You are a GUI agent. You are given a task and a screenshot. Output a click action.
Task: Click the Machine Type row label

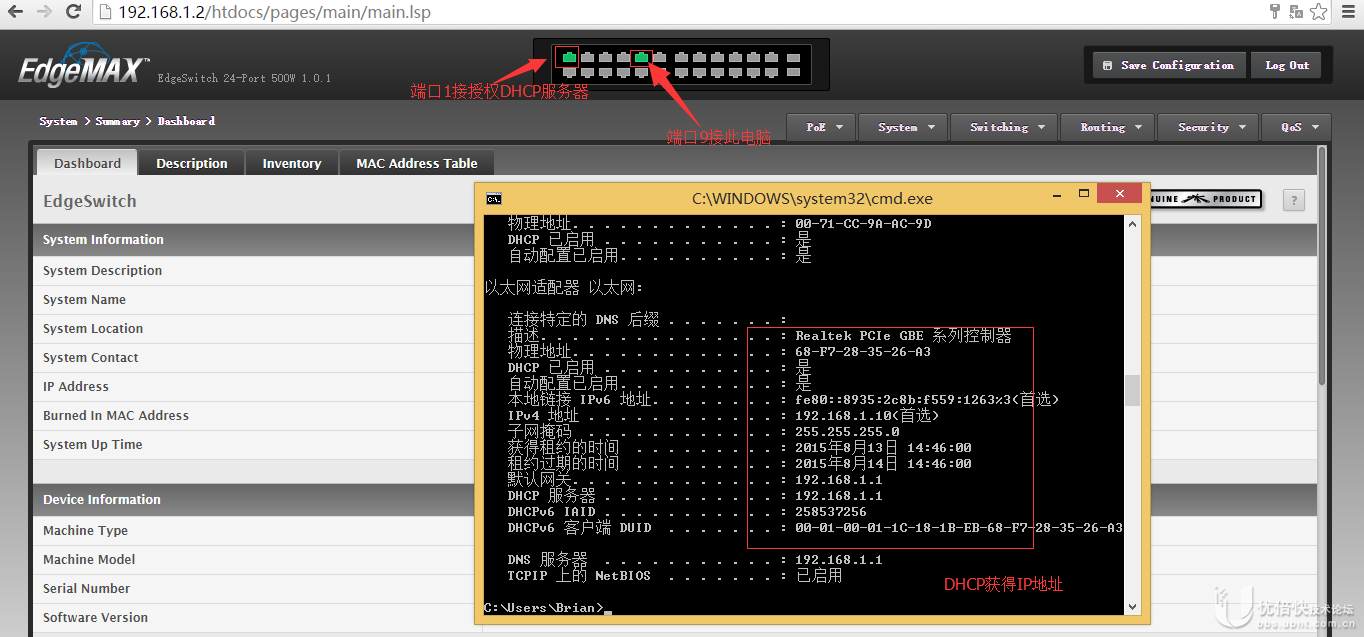tap(85, 530)
